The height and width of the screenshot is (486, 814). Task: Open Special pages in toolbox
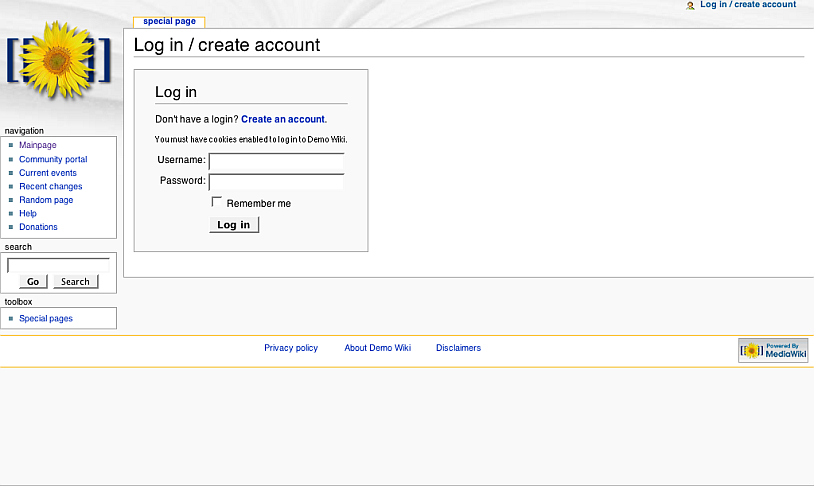coord(46,318)
